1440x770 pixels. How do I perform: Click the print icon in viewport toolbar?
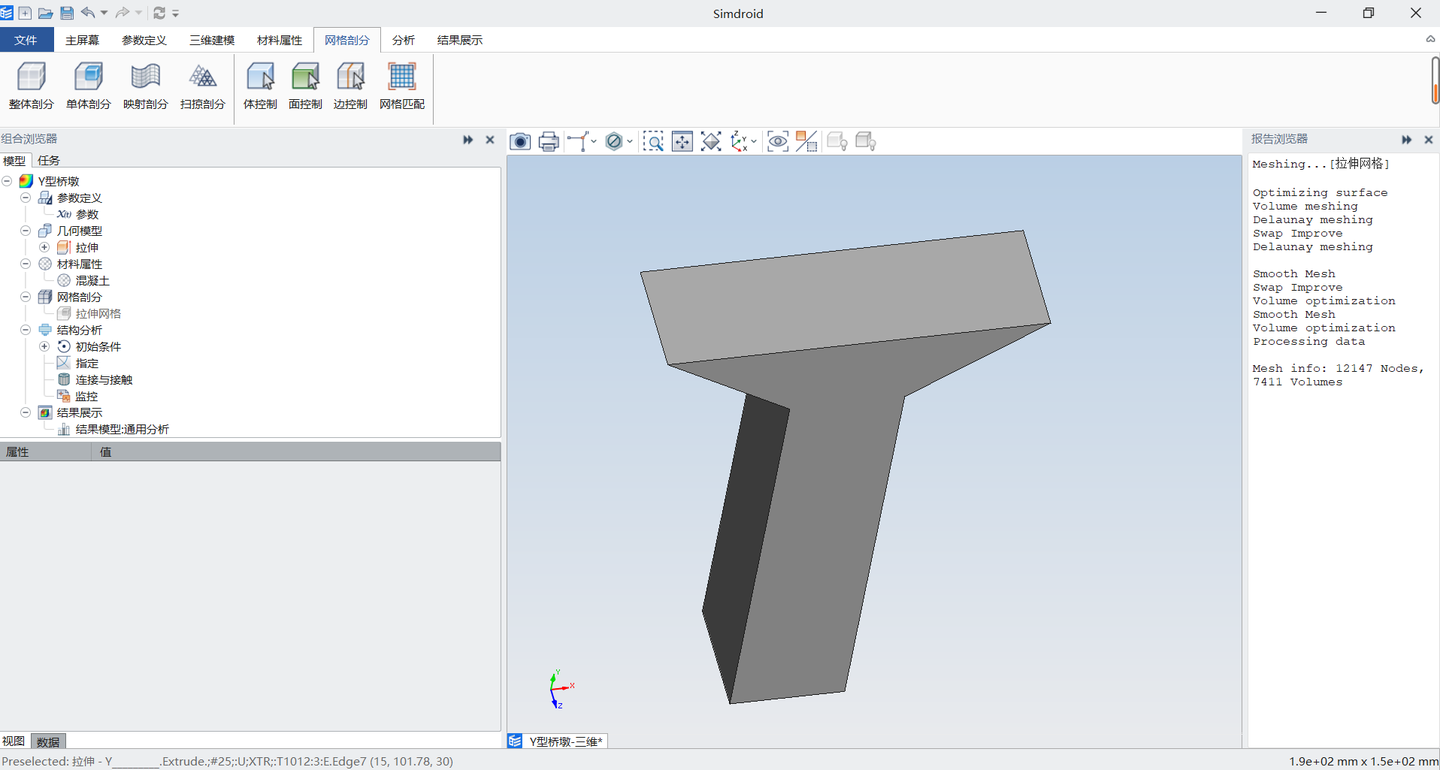(x=548, y=142)
